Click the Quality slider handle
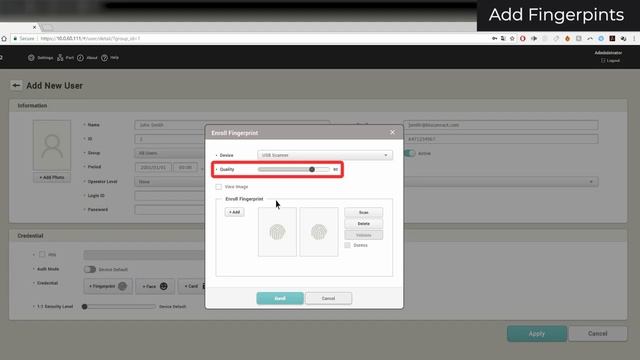640x360 pixels. tap(312, 169)
